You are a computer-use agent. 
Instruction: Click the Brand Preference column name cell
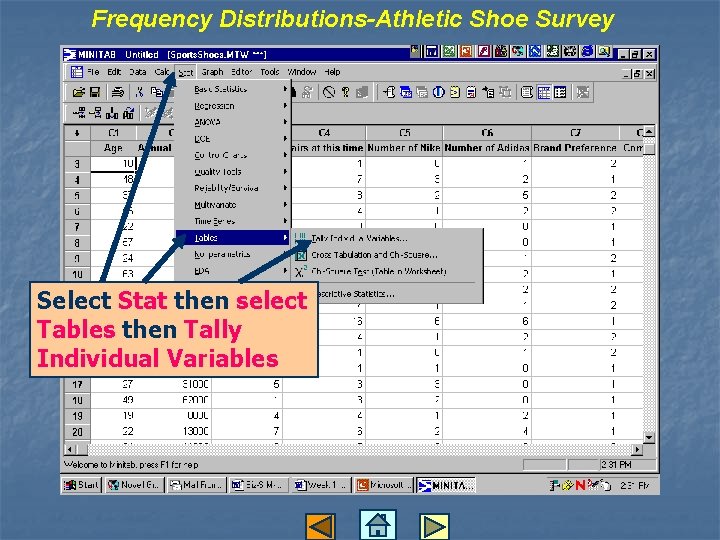[x=575, y=148]
